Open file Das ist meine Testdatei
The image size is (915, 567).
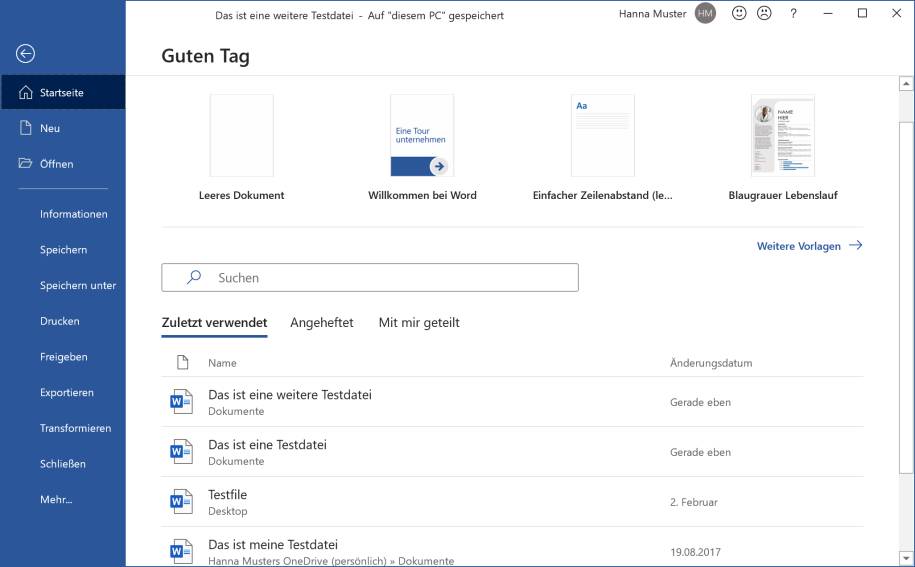(x=273, y=544)
